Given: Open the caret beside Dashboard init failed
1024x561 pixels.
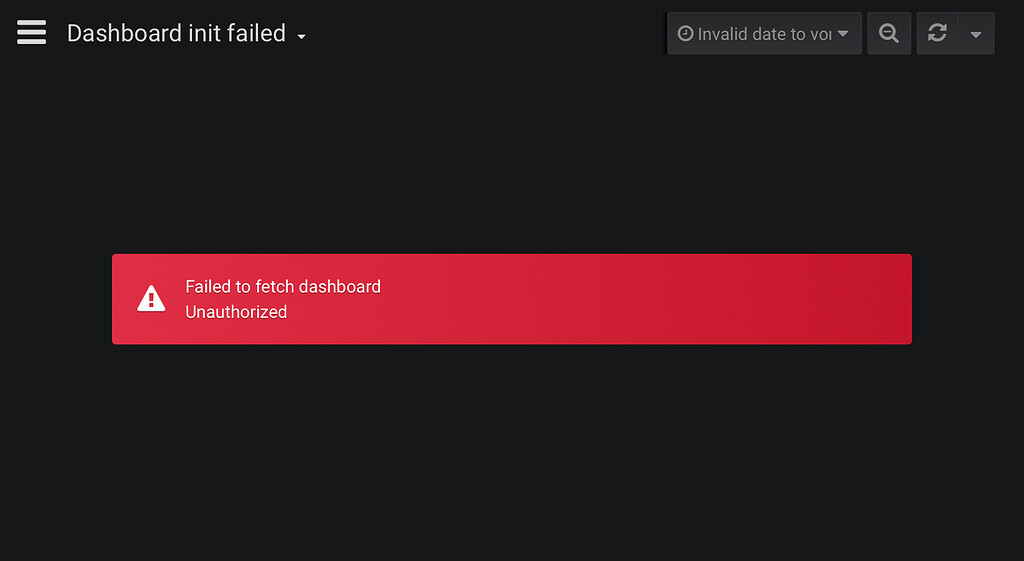Looking at the screenshot, I should [301, 37].
